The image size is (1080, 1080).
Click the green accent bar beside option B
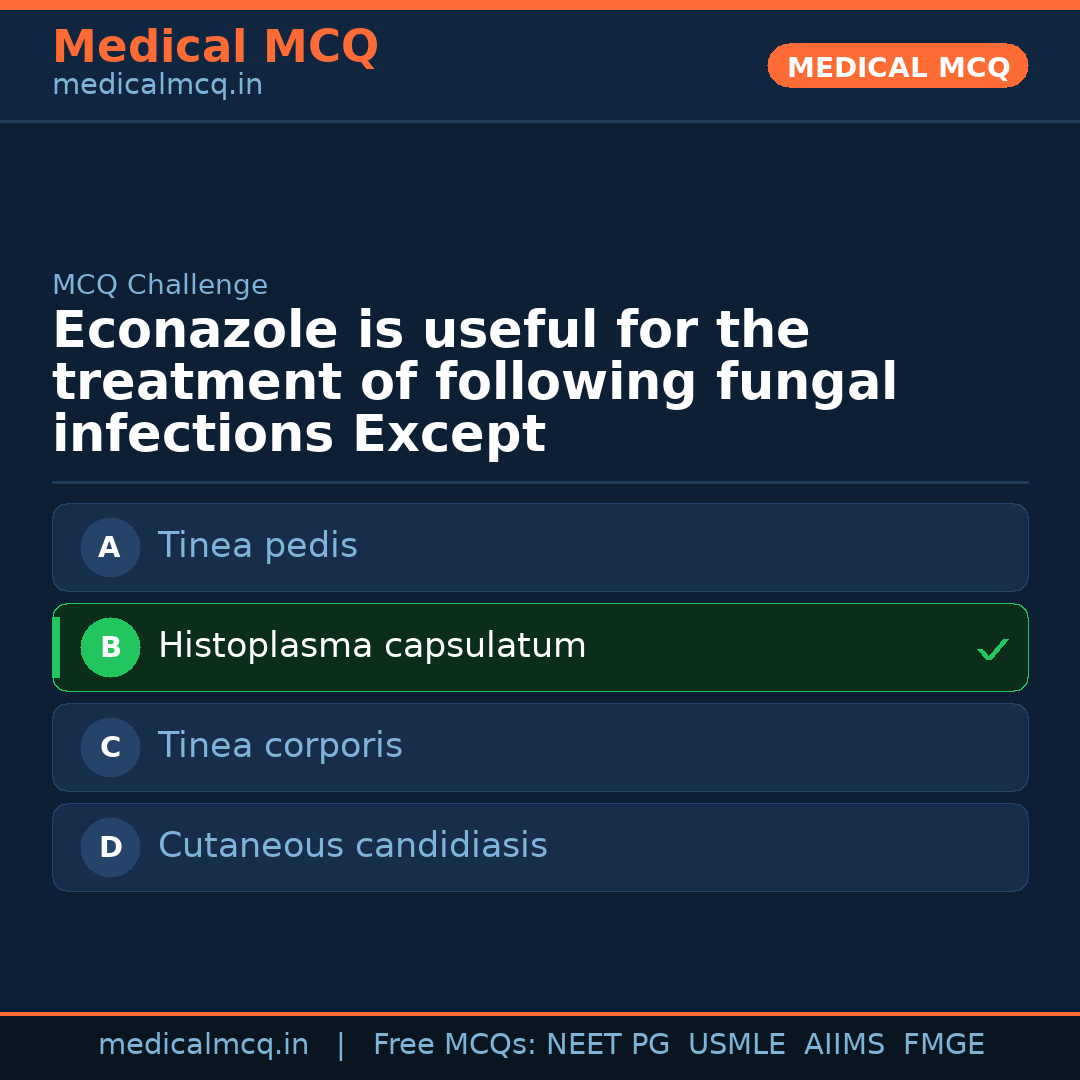[x=56, y=647]
